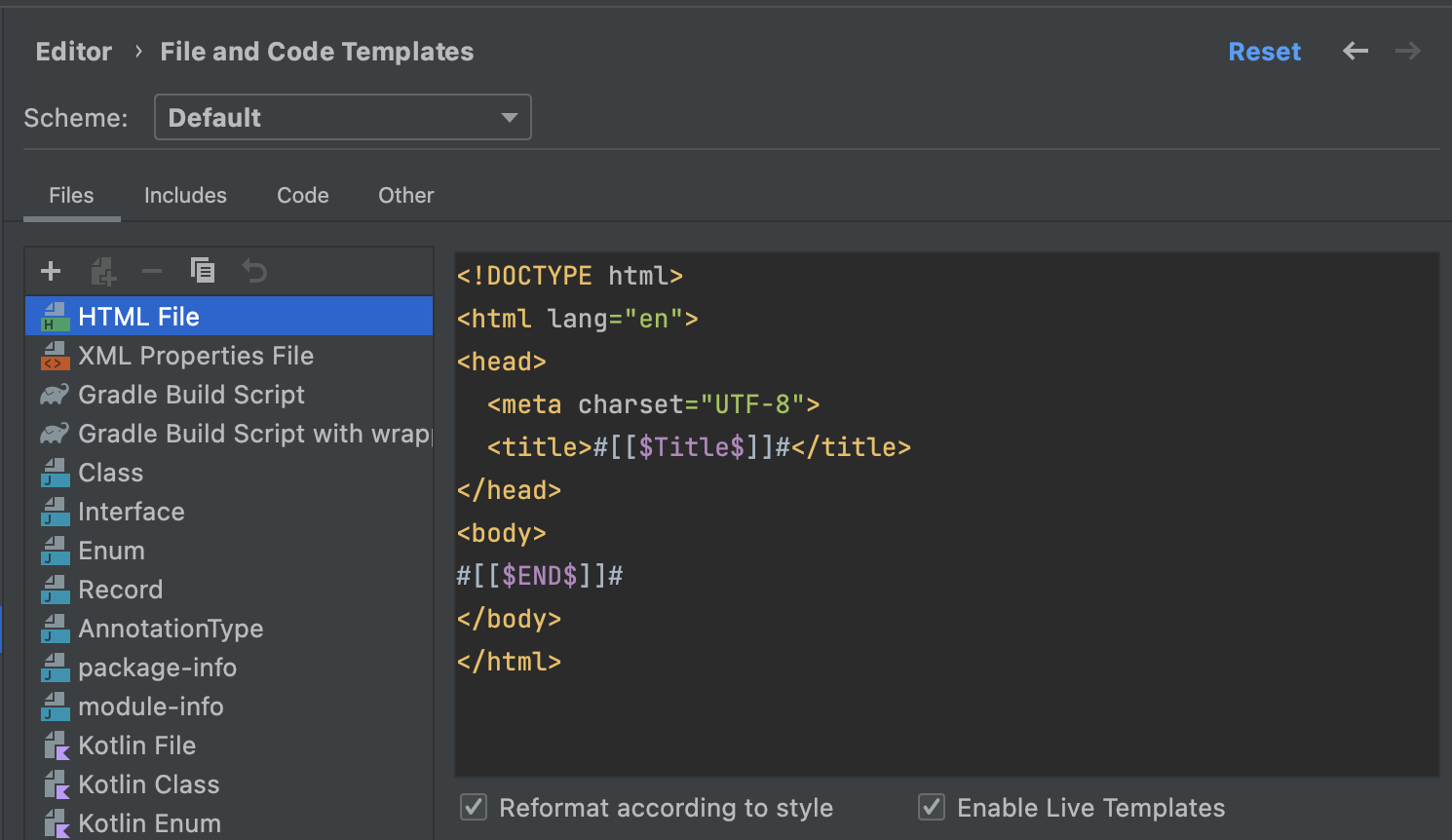The width and height of the screenshot is (1452, 840).
Task: Select the Kotlin Class template
Action: tap(148, 784)
